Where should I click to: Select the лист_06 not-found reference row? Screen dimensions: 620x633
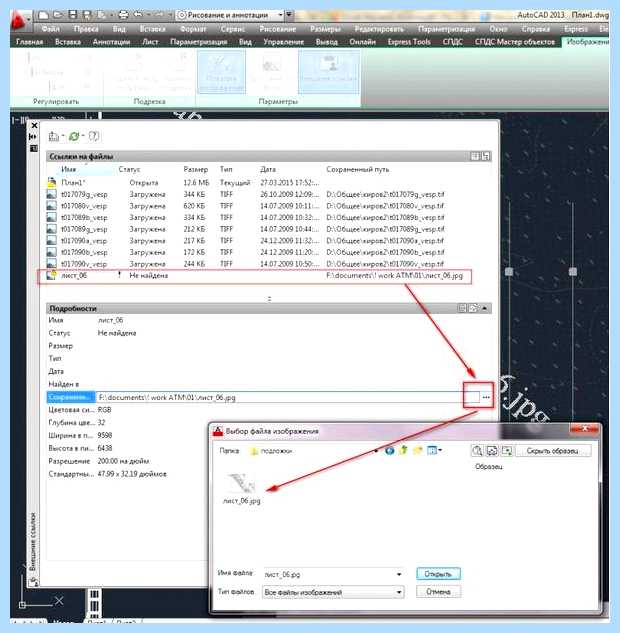(255, 276)
